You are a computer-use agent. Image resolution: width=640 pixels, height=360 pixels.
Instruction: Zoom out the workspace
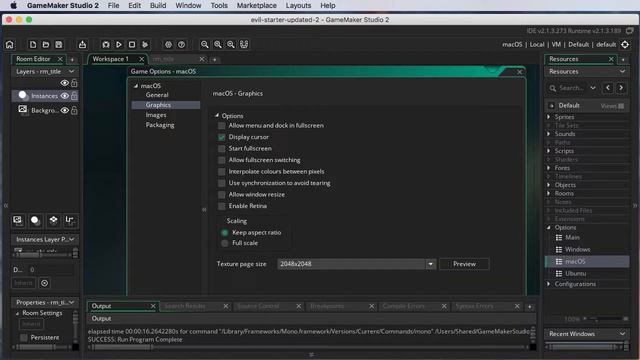pos(205,44)
